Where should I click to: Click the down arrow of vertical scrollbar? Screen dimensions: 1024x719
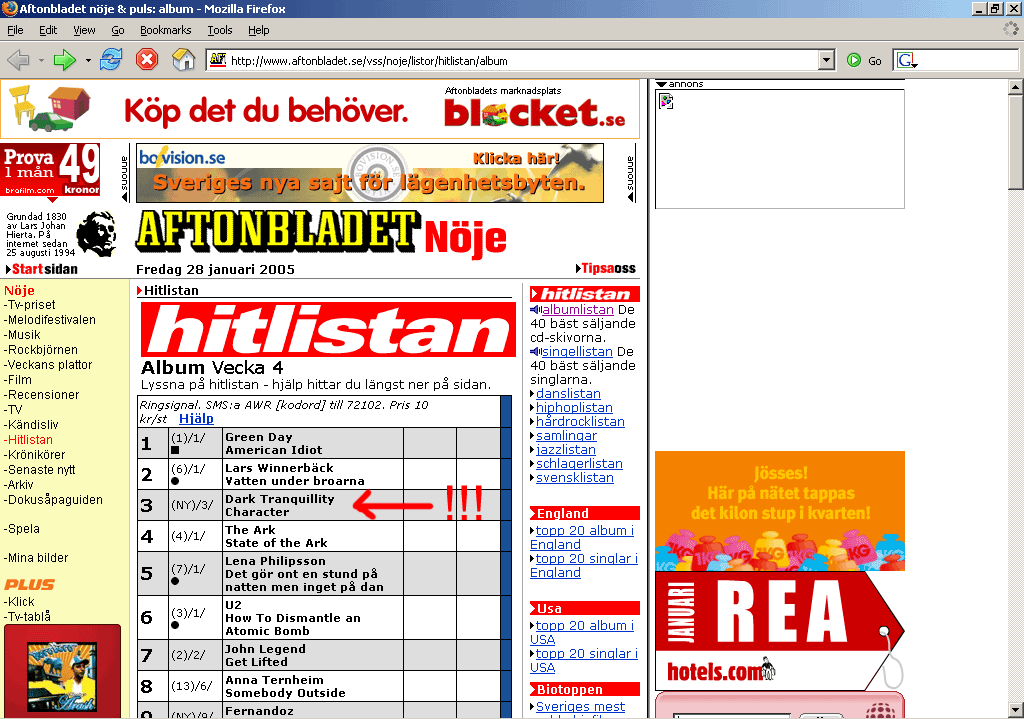[x=1016, y=710]
